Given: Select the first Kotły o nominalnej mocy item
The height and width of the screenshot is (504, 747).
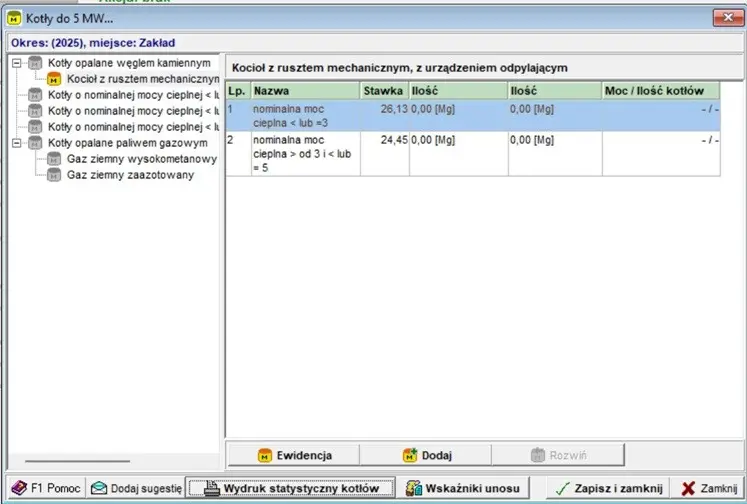Looking at the screenshot, I should pyautogui.click(x=132, y=95).
